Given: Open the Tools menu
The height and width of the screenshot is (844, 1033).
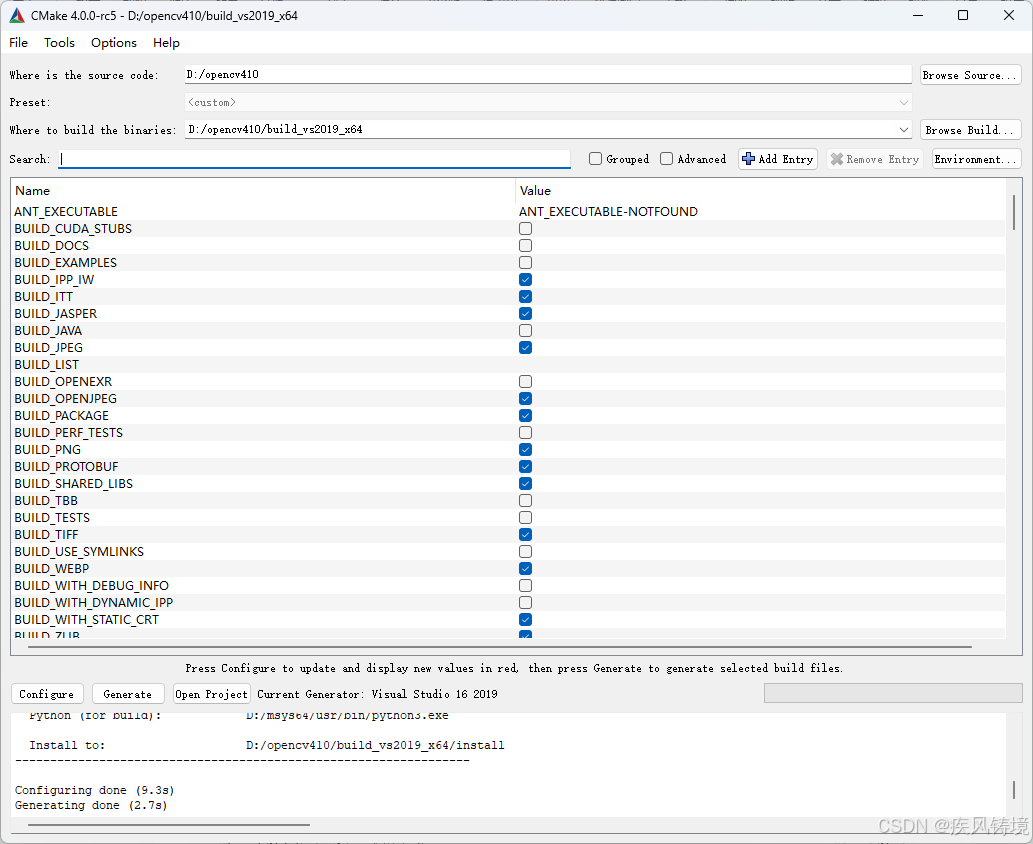Looking at the screenshot, I should pos(59,43).
